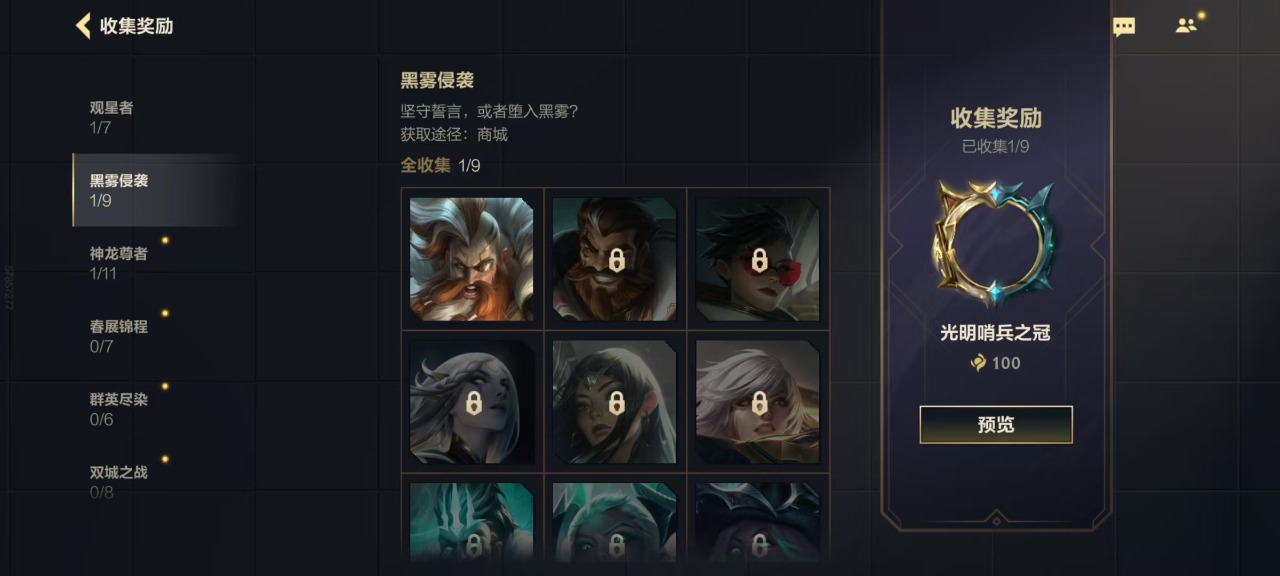
Task: Go back using the top-left arrow
Action: coord(83,26)
